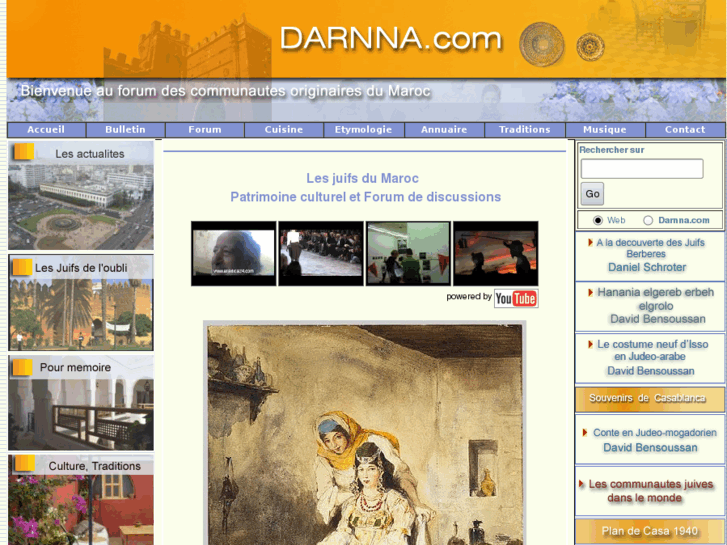Click the large ornate plate in header
The image size is (727, 545).
pyautogui.click(x=542, y=44)
